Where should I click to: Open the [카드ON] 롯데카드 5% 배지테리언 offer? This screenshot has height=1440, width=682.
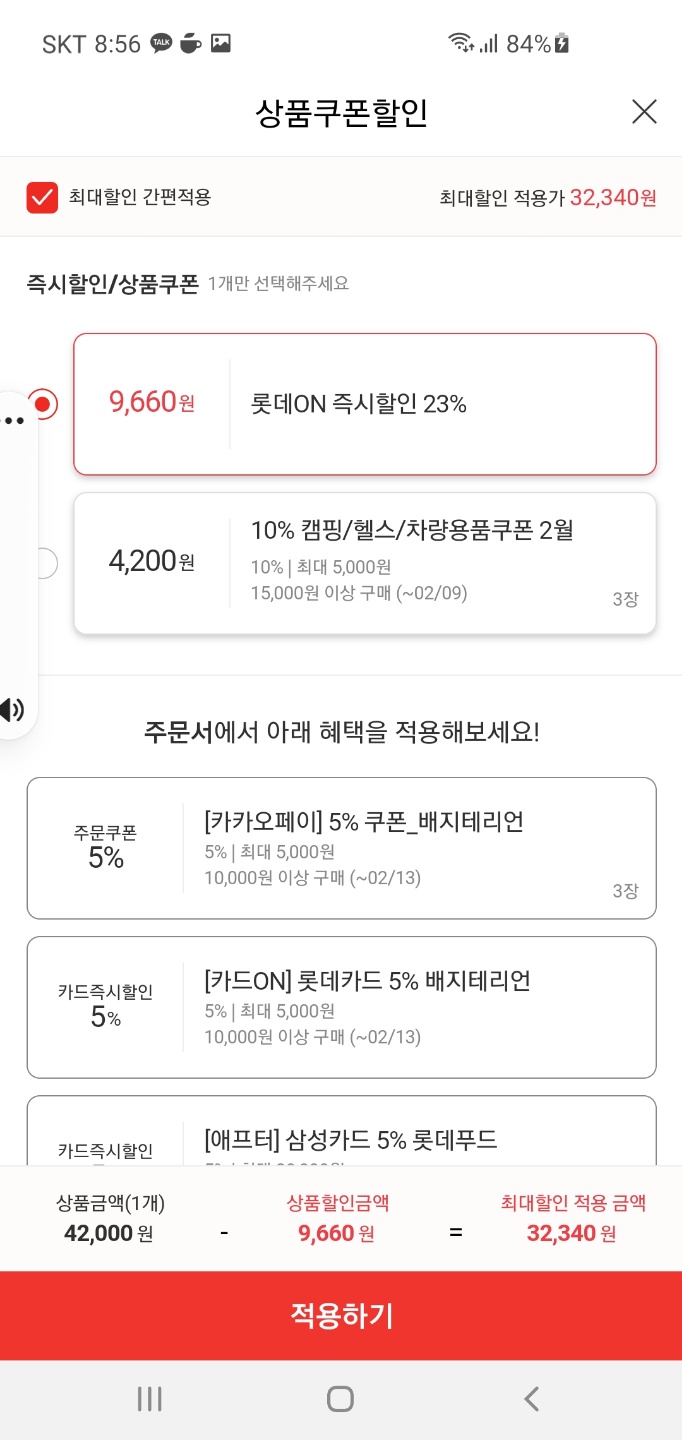(341, 1007)
